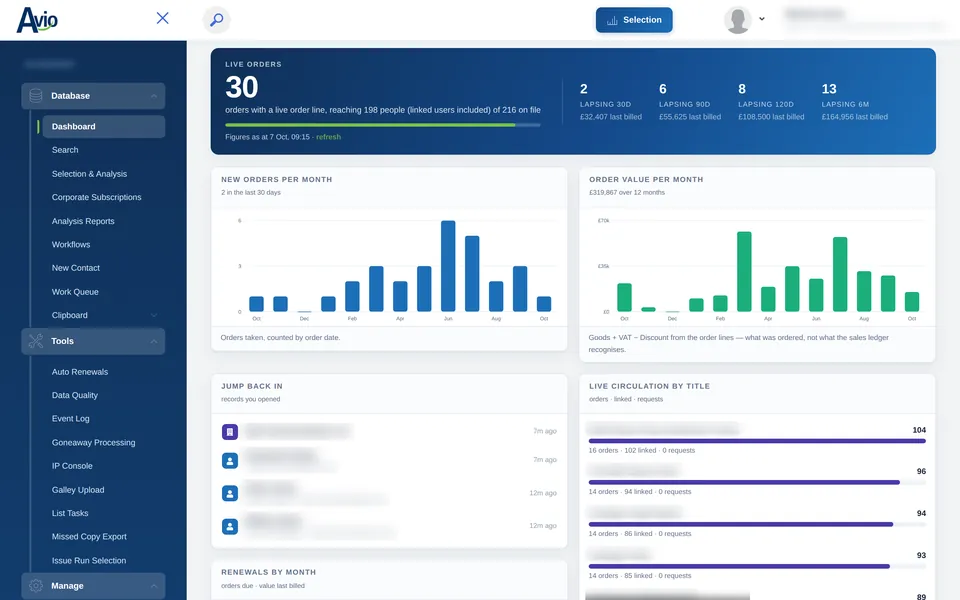Close the sidebar with the X icon
Screen dimensions: 960x600
[x=162, y=18]
